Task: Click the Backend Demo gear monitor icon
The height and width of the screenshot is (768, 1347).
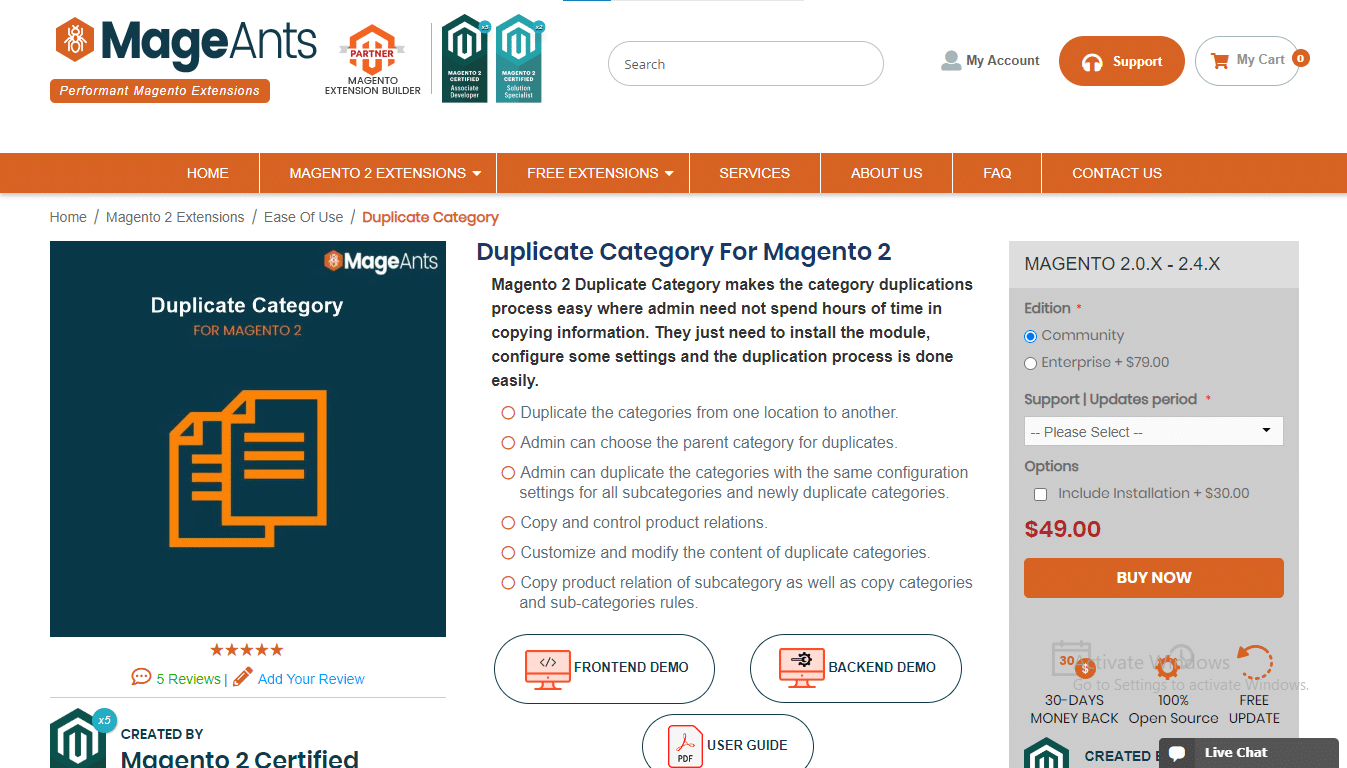Action: 802,669
